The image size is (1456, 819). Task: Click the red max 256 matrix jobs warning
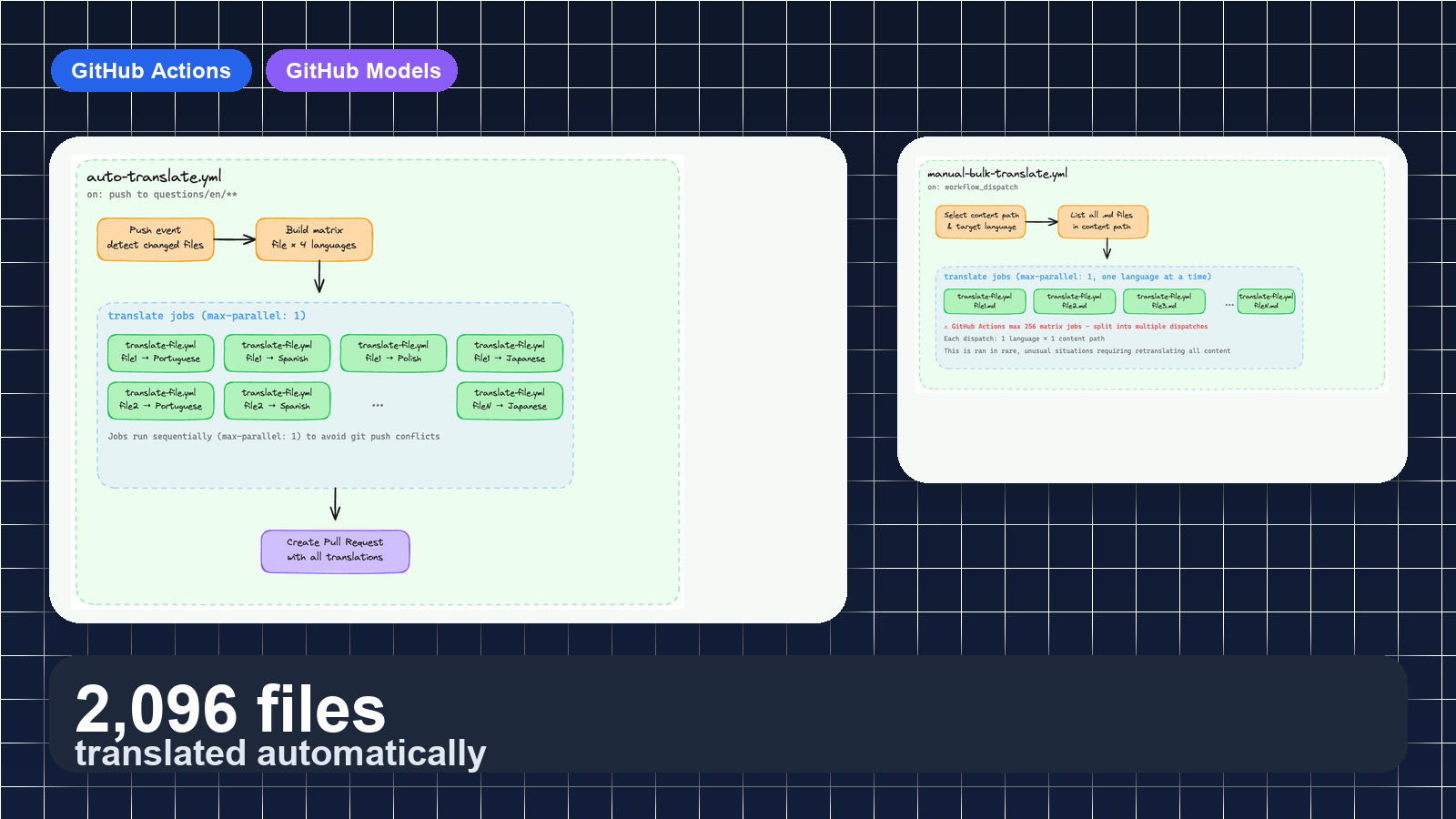click(x=1077, y=326)
